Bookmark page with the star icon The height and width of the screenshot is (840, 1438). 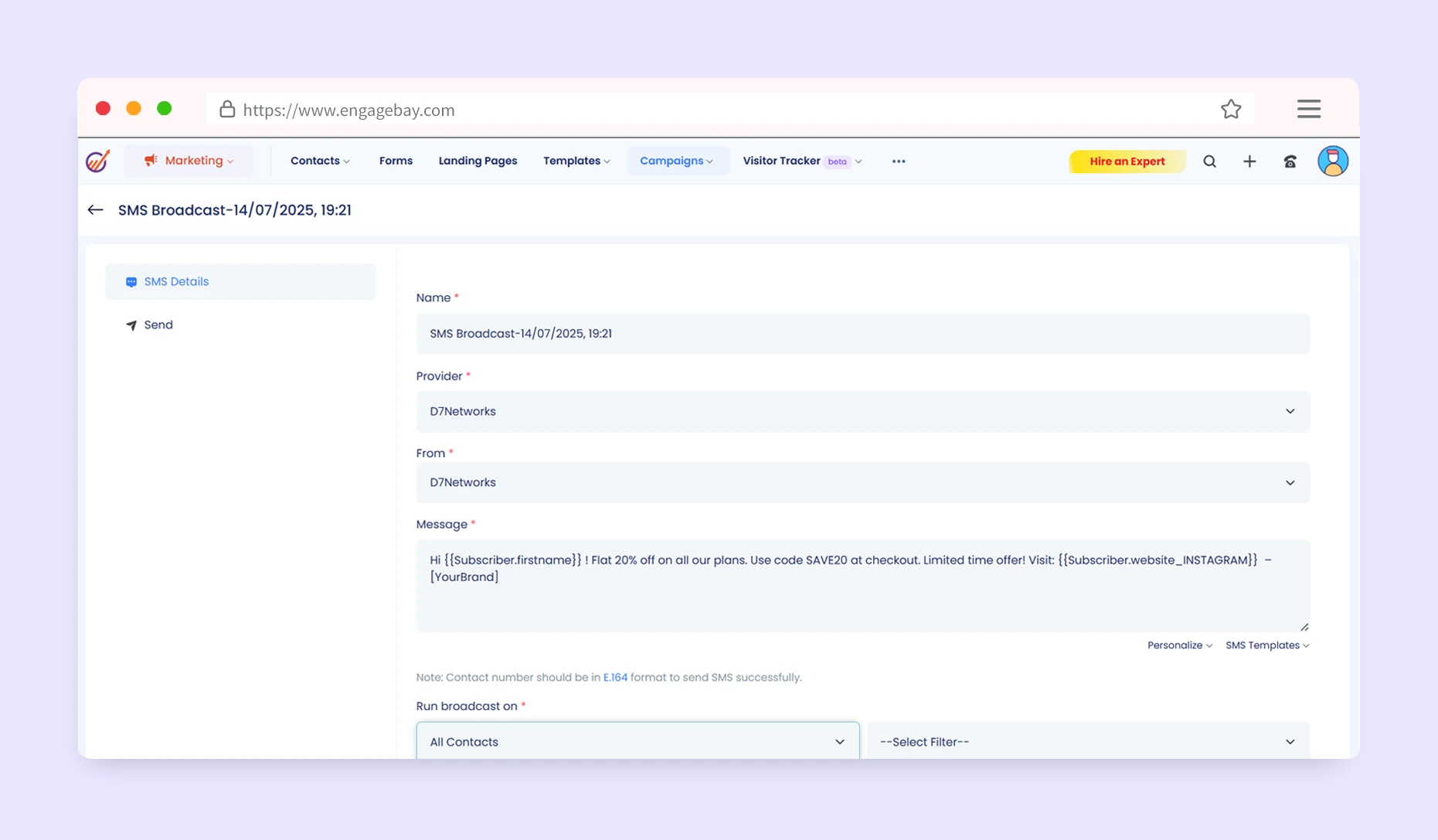(x=1231, y=110)
